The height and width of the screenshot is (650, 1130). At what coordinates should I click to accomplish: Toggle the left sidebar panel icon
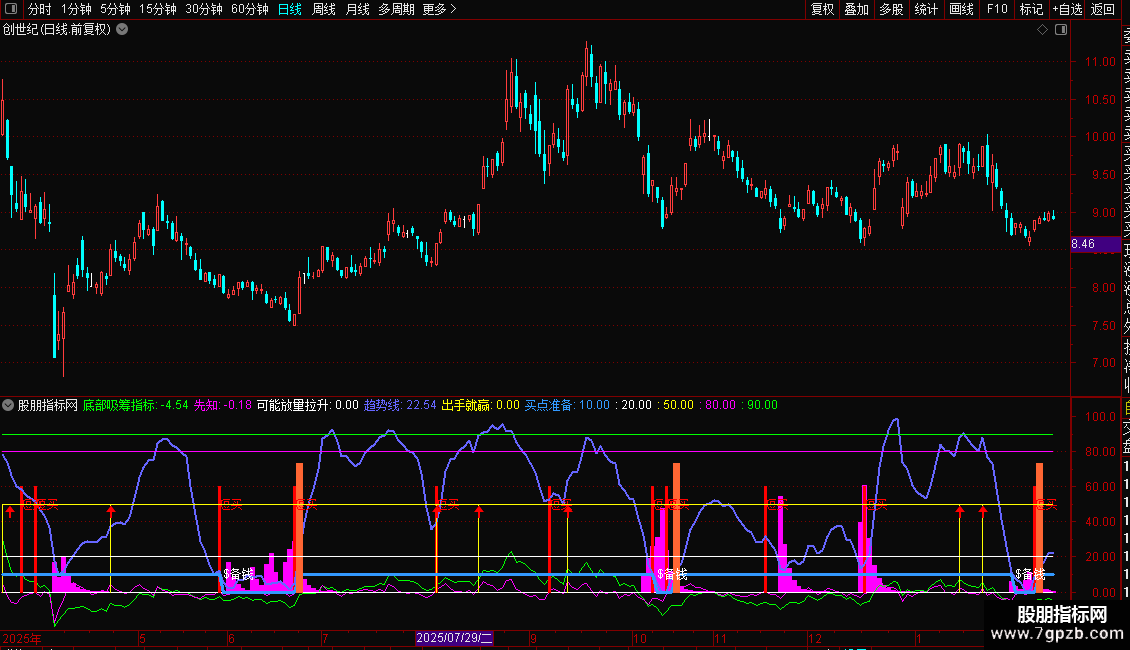click(12, 9)
